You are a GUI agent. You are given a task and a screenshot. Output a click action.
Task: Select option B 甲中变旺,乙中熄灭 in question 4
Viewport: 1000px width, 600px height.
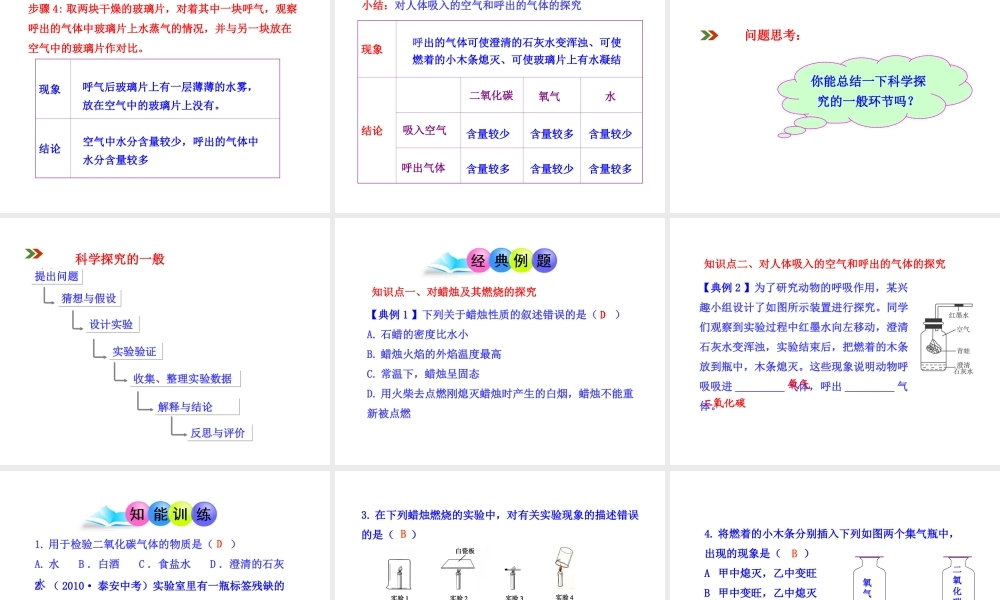(x=760, y=593)
